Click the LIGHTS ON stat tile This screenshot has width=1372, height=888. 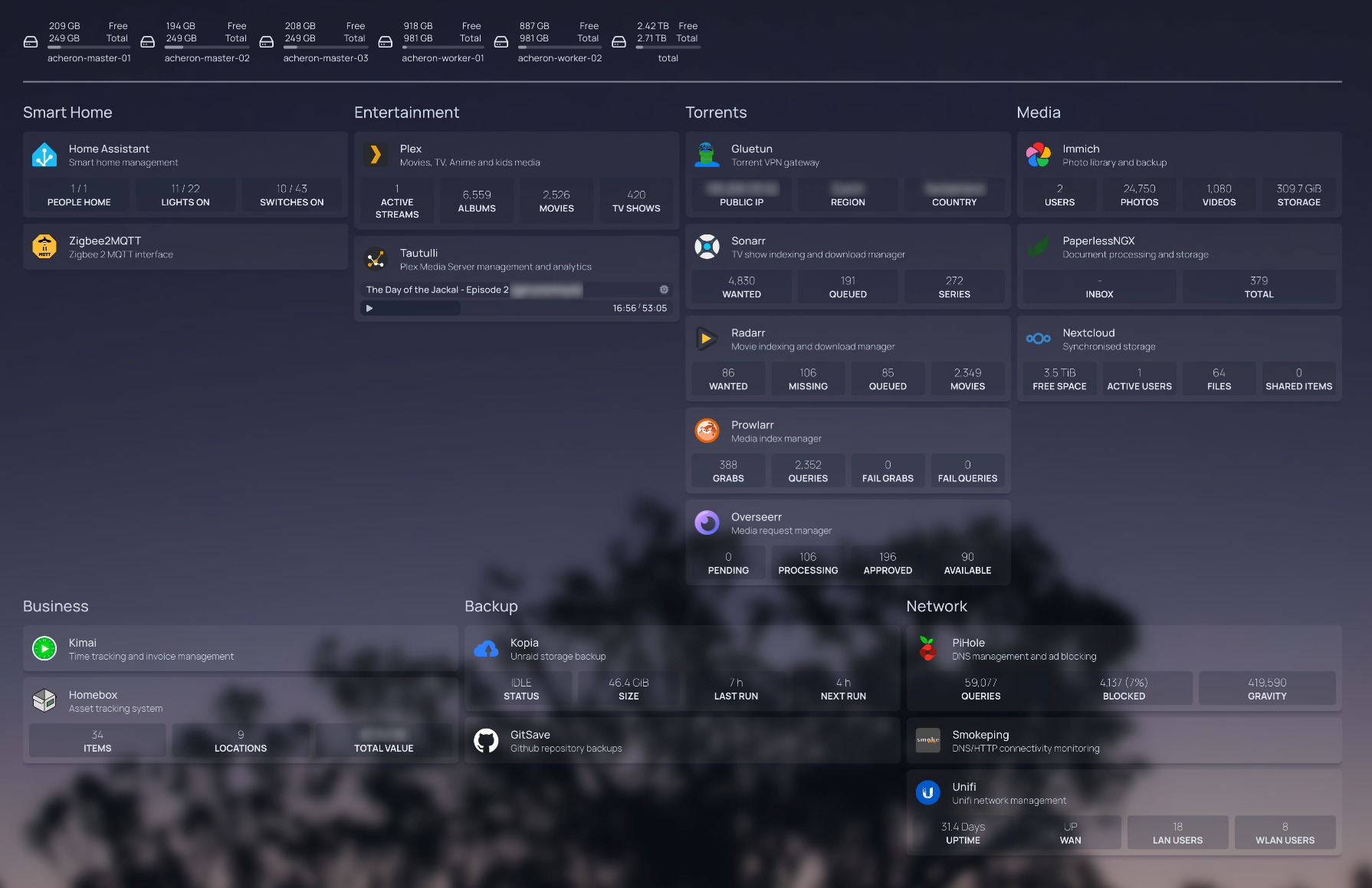tap(185, 195)
